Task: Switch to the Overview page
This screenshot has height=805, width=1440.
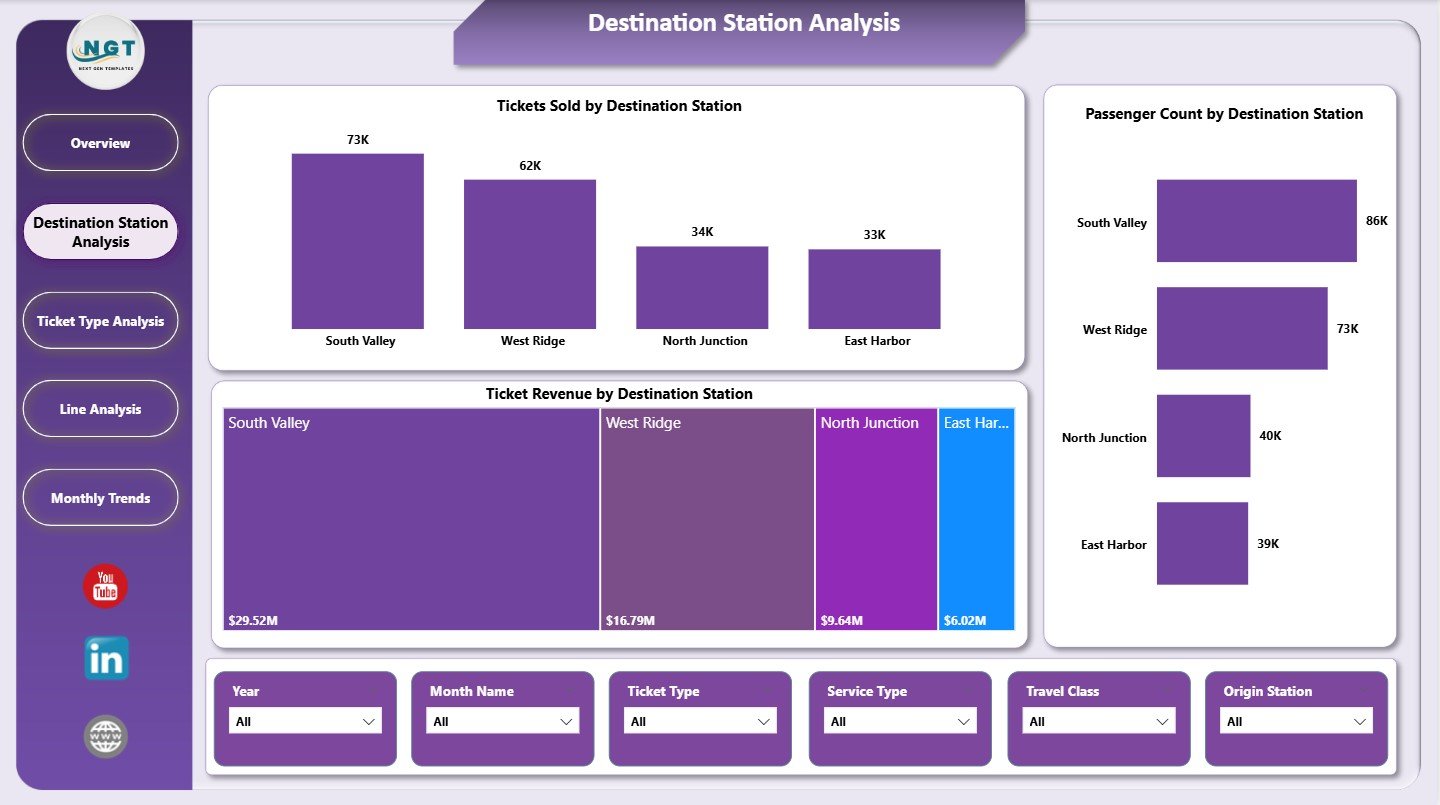Action: click(x=100, y=142)
